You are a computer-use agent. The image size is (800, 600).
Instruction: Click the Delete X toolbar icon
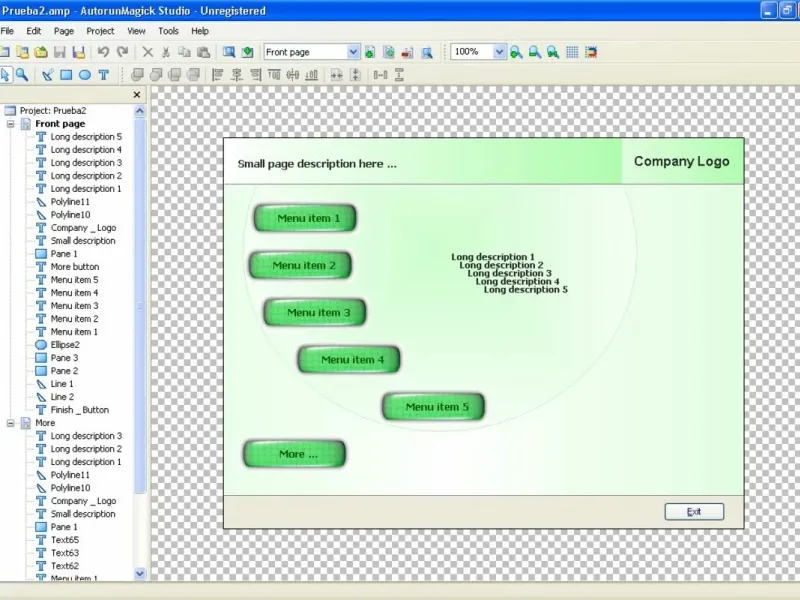147,52
